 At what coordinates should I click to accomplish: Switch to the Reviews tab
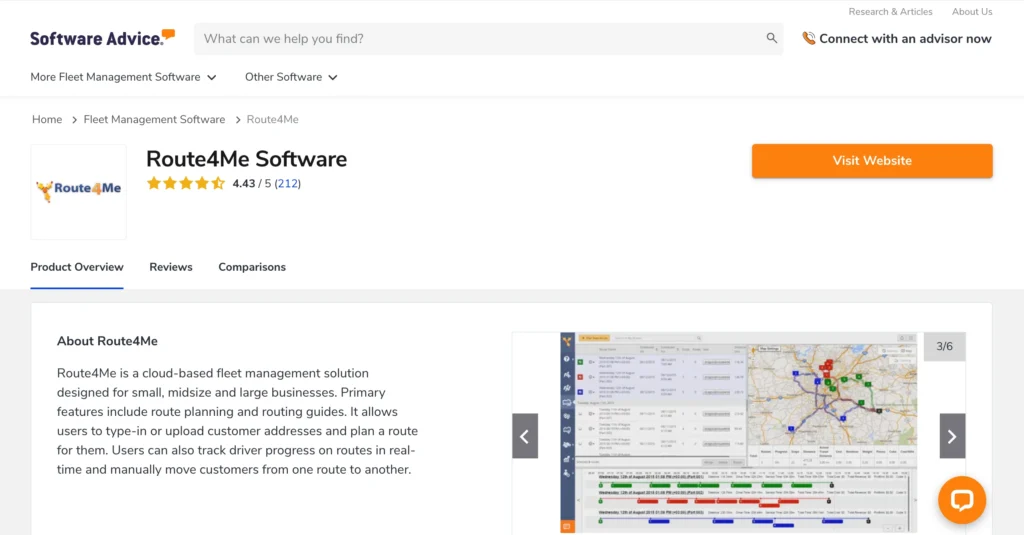point(171,267)
